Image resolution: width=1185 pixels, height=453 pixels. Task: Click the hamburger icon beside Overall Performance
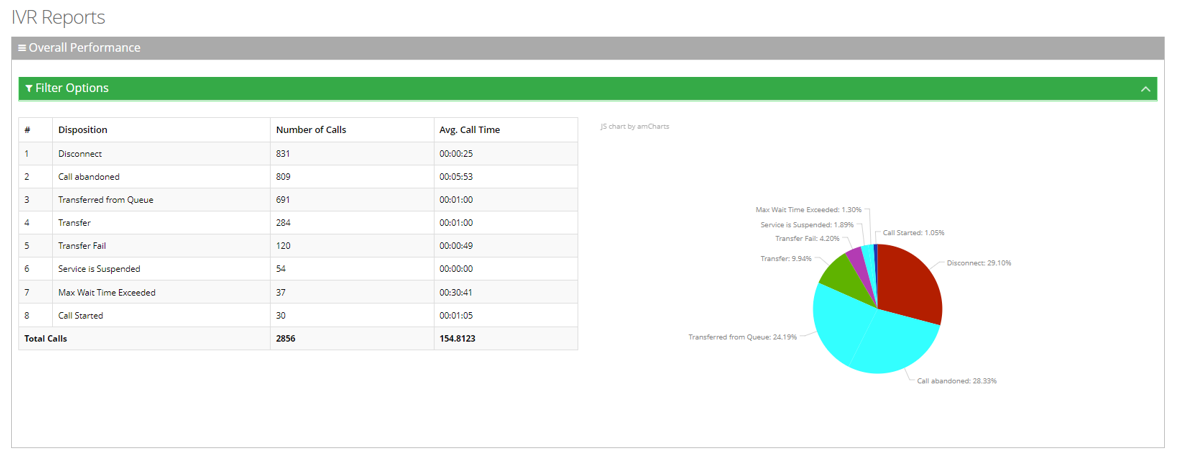tap(22, 48)
